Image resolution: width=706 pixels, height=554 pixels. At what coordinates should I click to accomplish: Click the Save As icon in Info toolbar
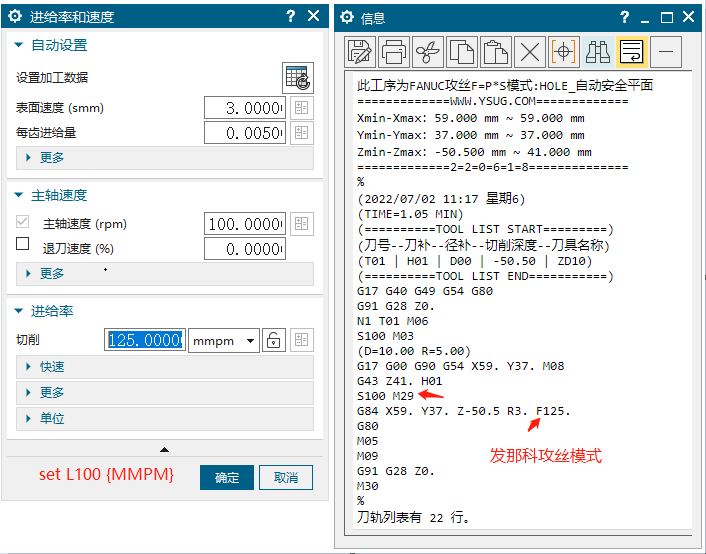(360, 52)
